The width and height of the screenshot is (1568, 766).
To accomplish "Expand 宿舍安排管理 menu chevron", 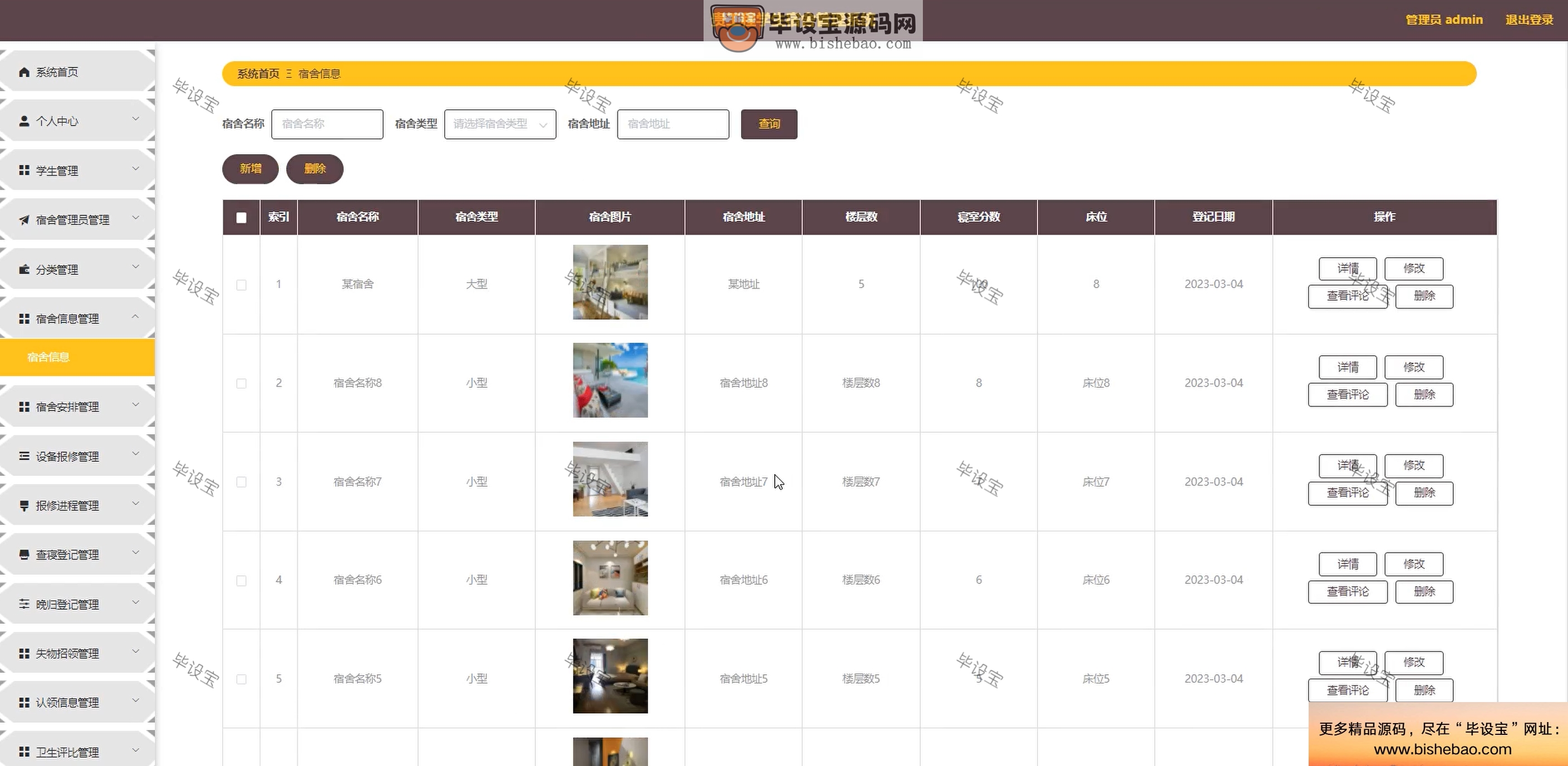I will (x=136, y=404).
